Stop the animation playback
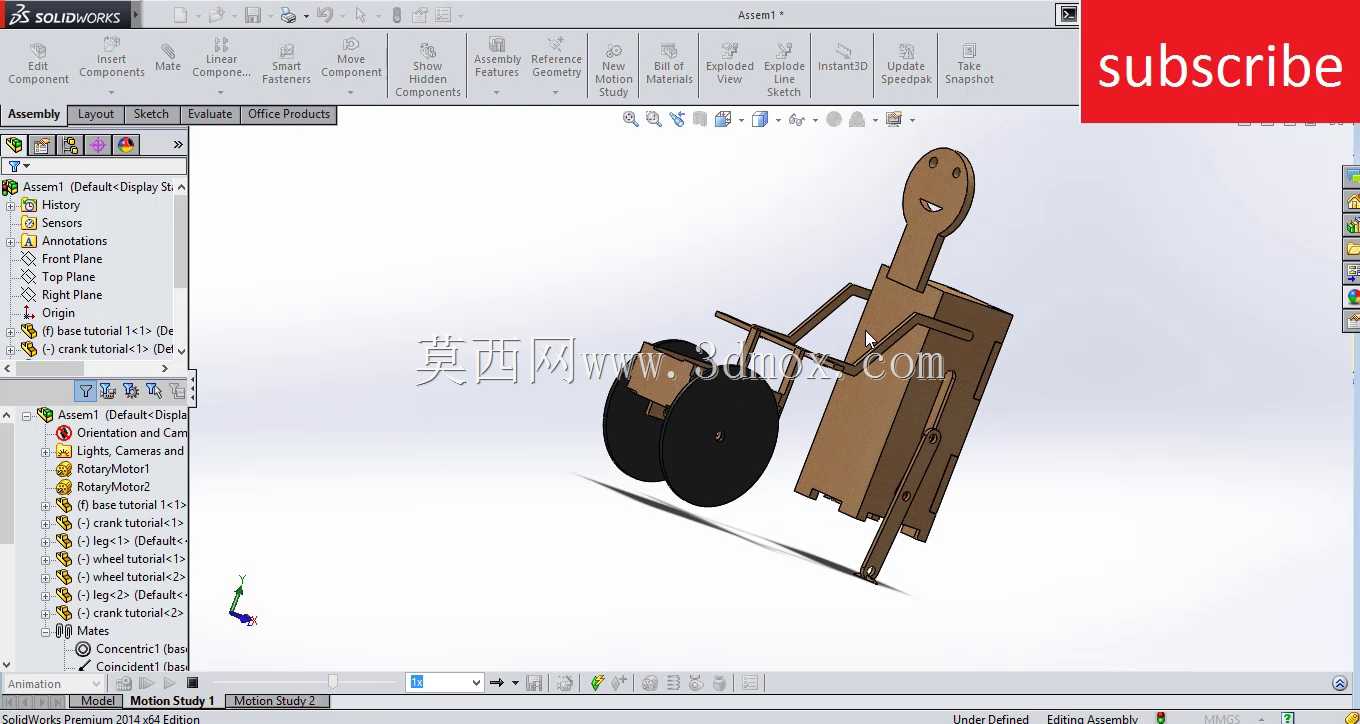This screenshot has height=724, width=1360. [192, 684]
